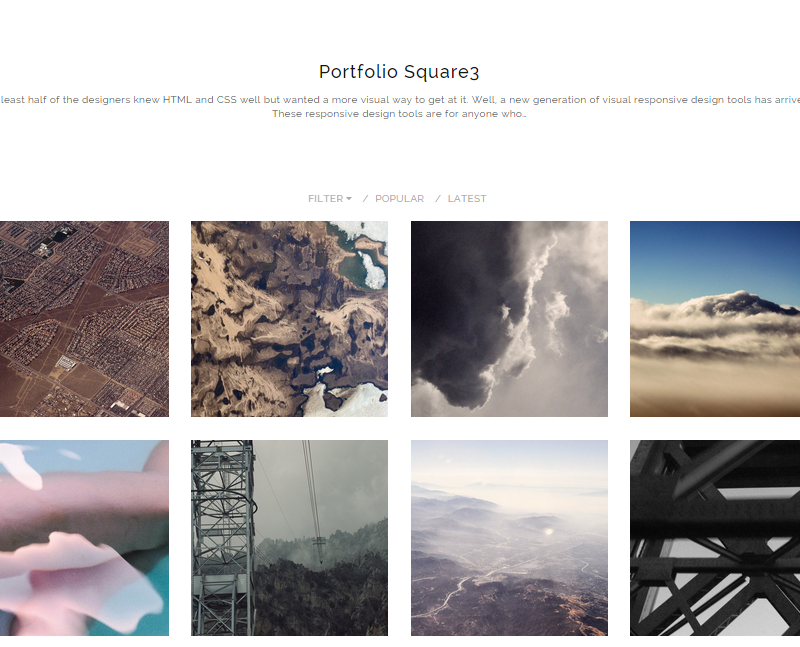Screen dimensions: 800x647
Task: Open the pink abstract shapes image
Action: (84, 538)
